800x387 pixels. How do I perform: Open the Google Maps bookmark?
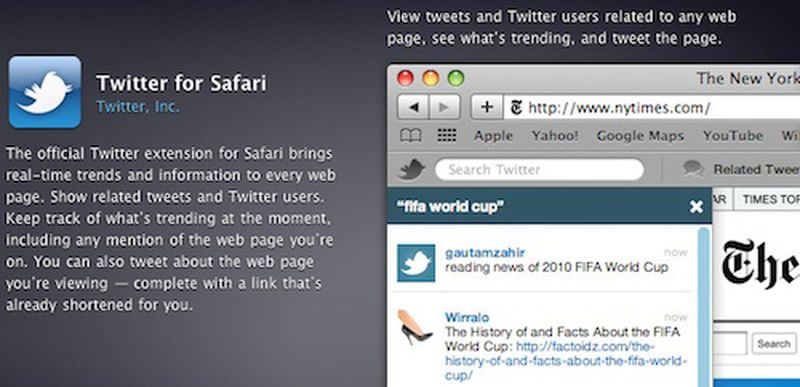(x=640, y=136)
